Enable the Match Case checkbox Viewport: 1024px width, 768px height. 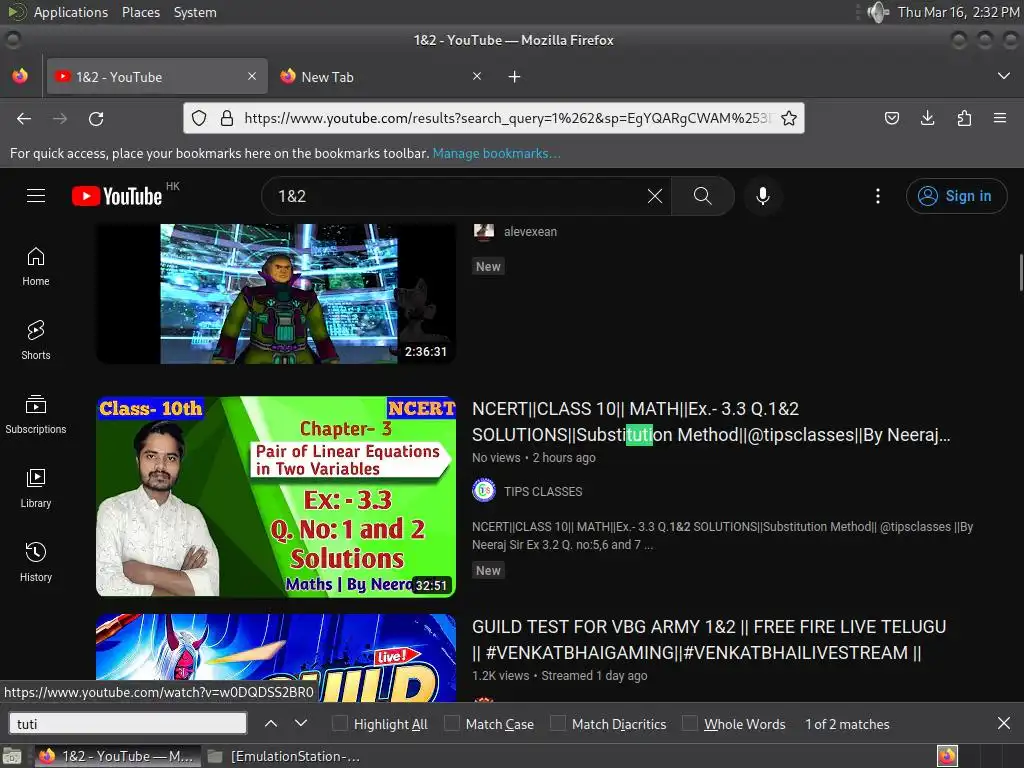click(452, 723)
